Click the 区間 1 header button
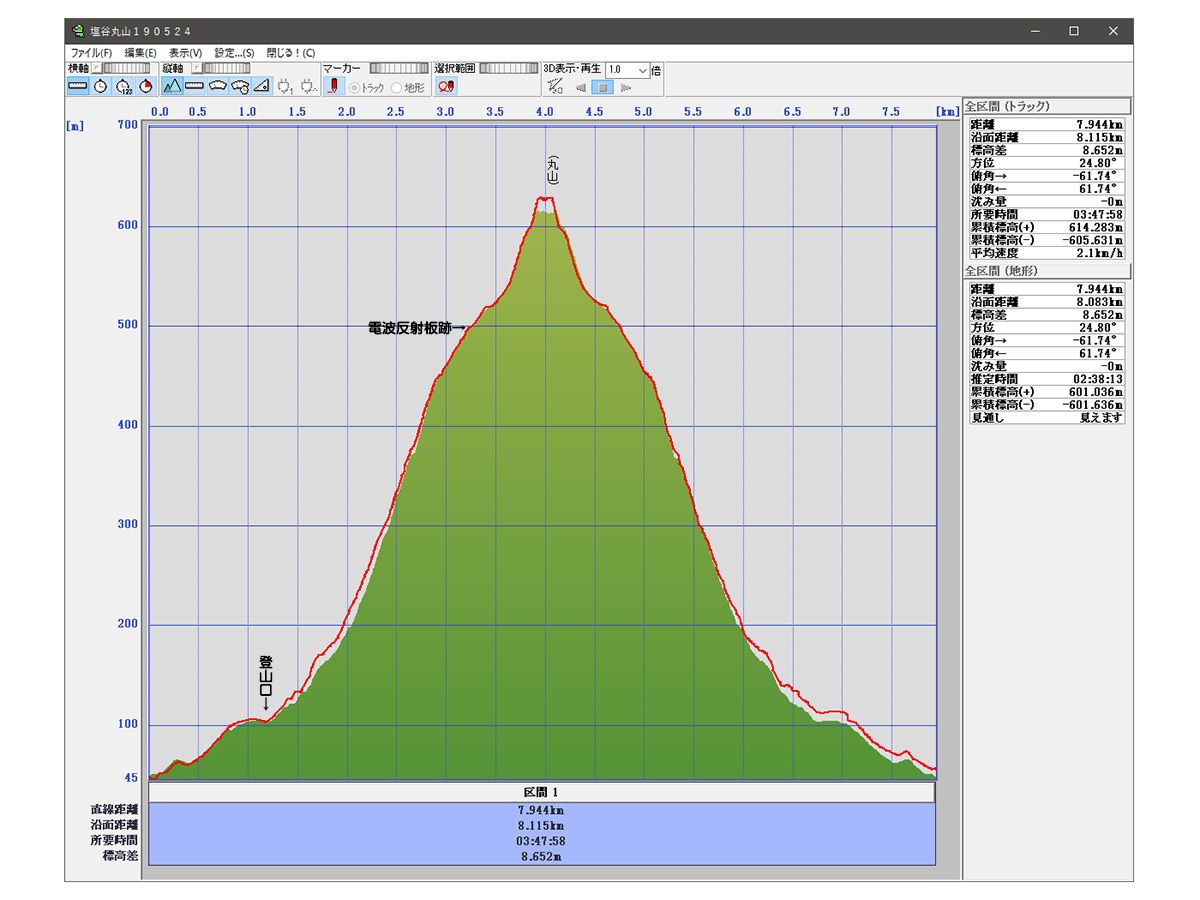Screen dimensions: 1200x900 [541, 792]
